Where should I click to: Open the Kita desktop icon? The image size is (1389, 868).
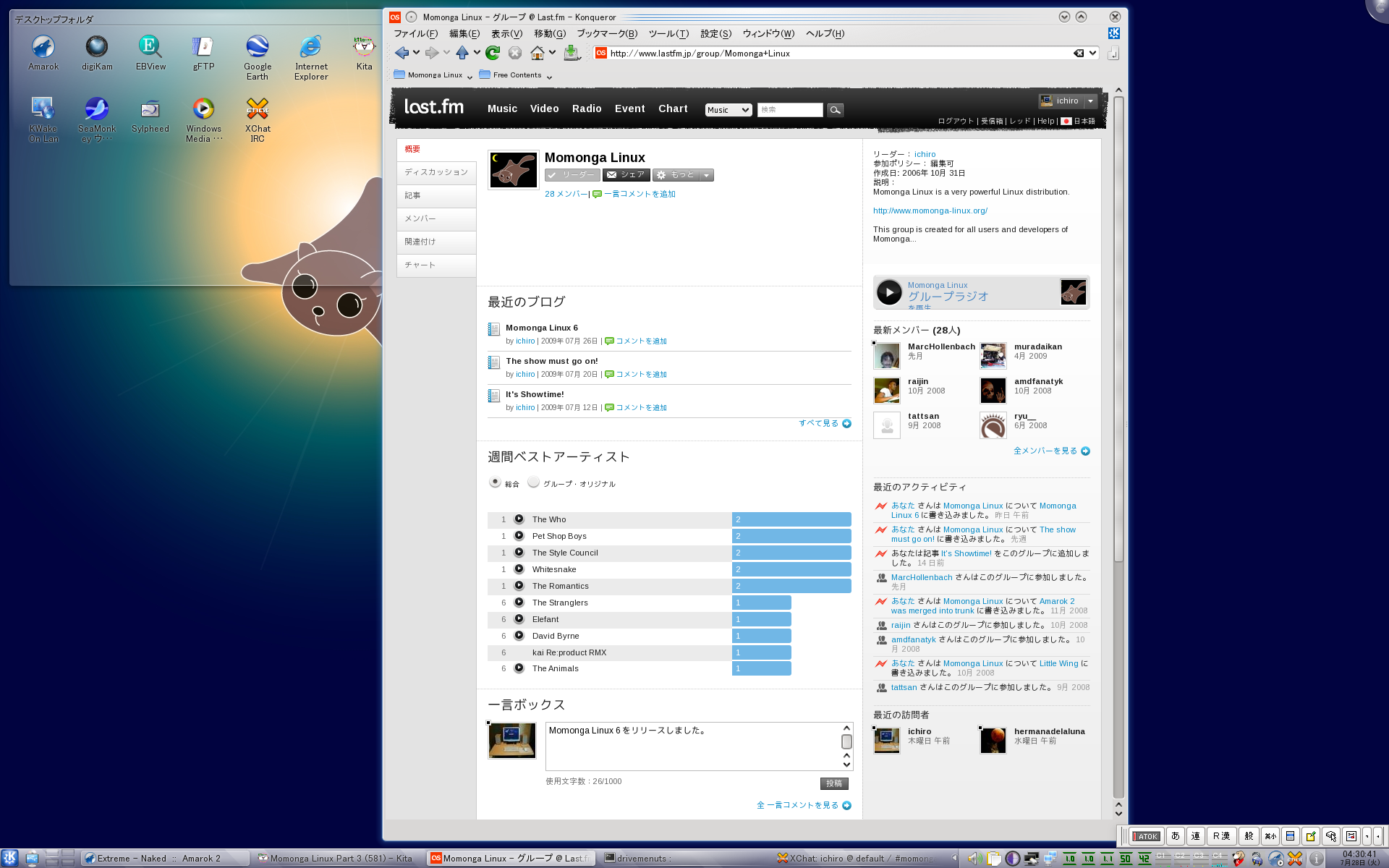point(364,53)
